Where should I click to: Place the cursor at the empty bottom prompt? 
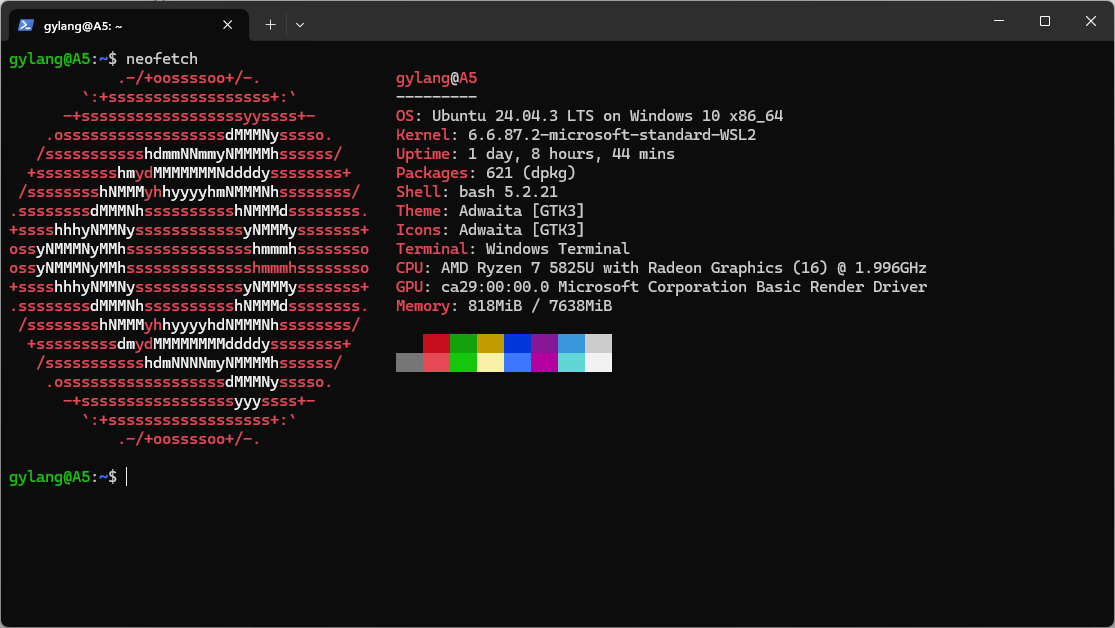(x=127, y=477)
